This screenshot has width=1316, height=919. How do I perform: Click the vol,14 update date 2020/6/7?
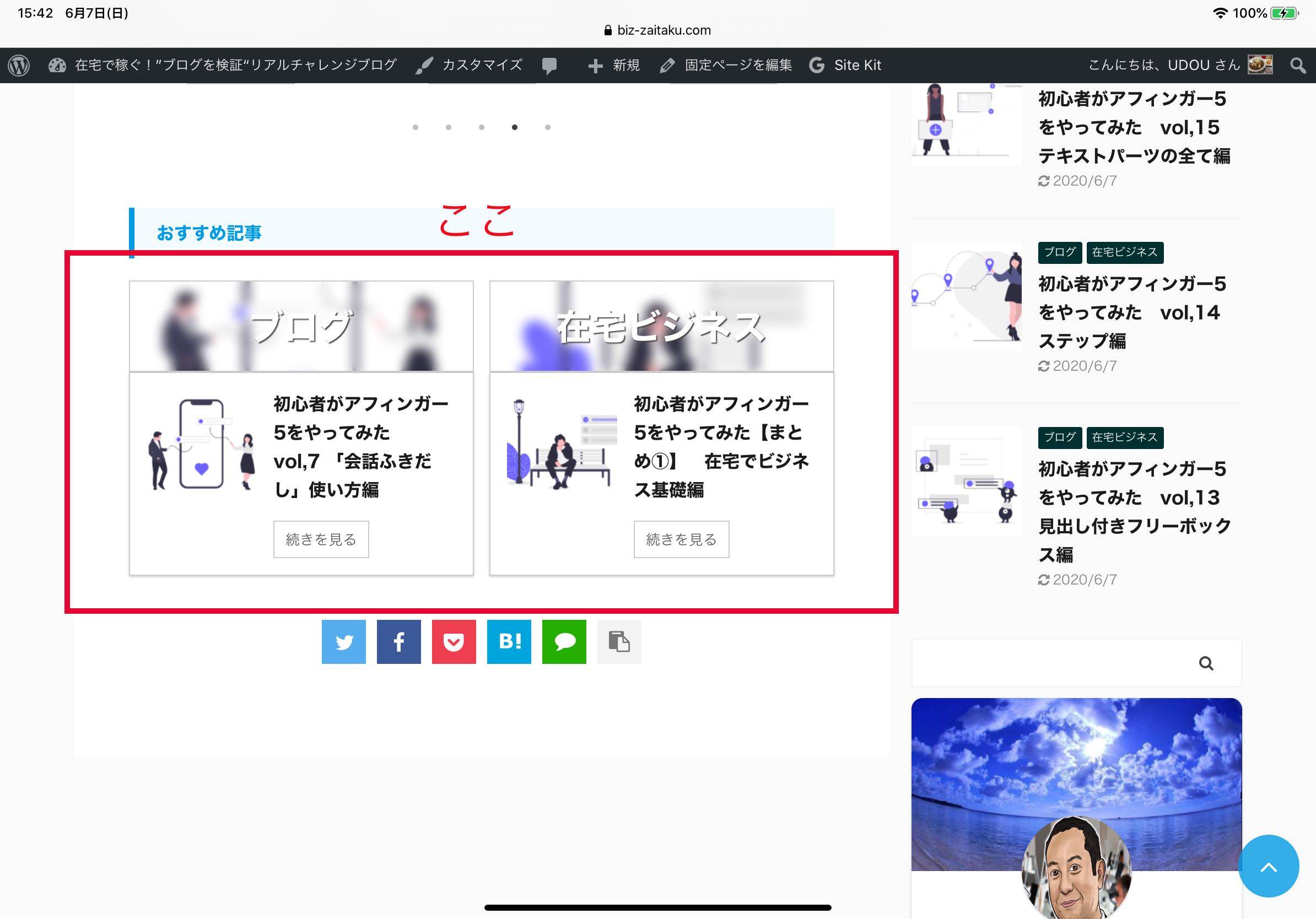pyautogui.click(x=1078, y=366)
